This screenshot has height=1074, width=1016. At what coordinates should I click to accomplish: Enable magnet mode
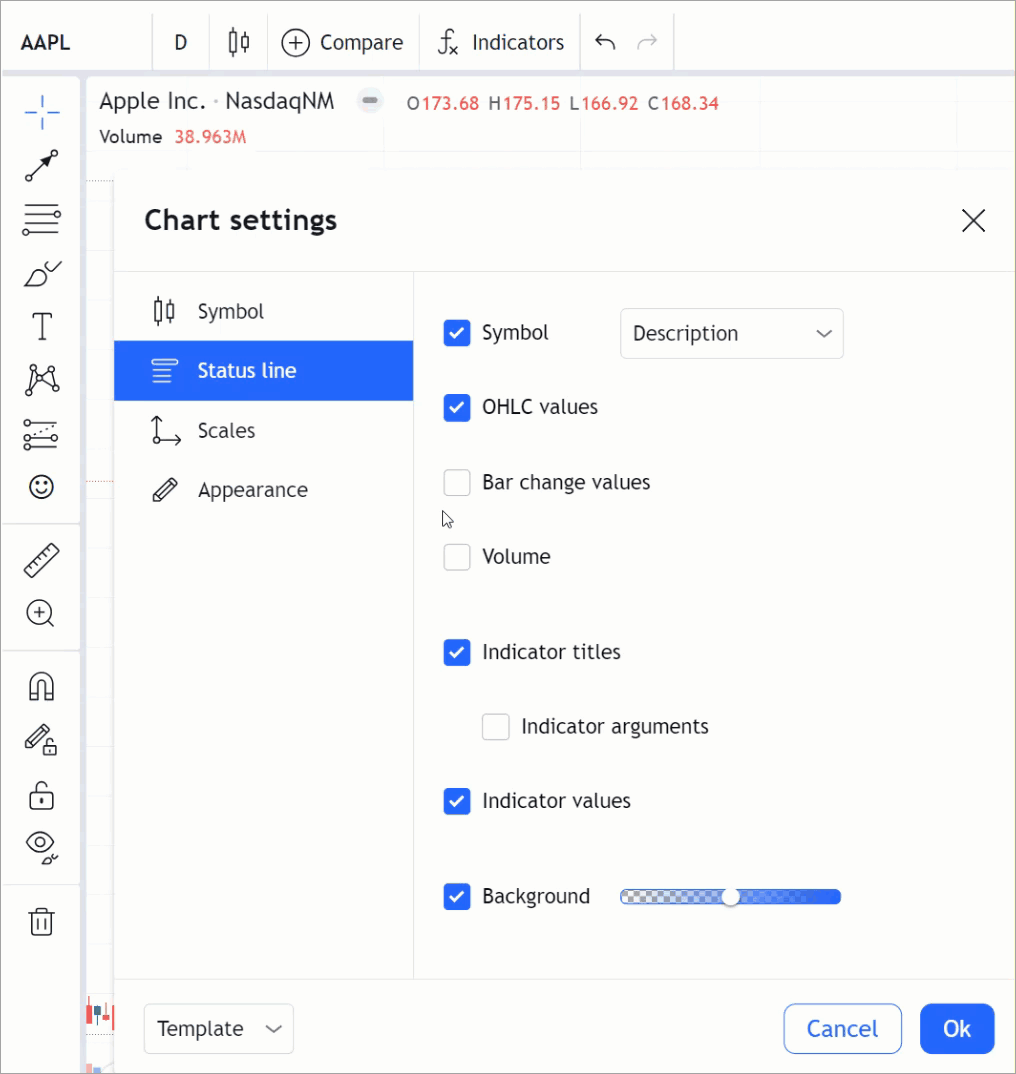point(40,684)
